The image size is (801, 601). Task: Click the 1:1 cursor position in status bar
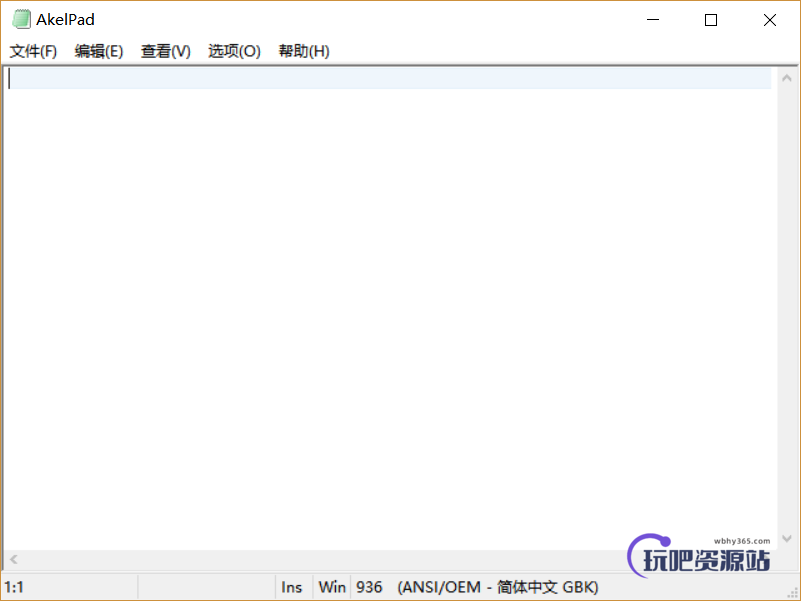click(x=14, y=587)
